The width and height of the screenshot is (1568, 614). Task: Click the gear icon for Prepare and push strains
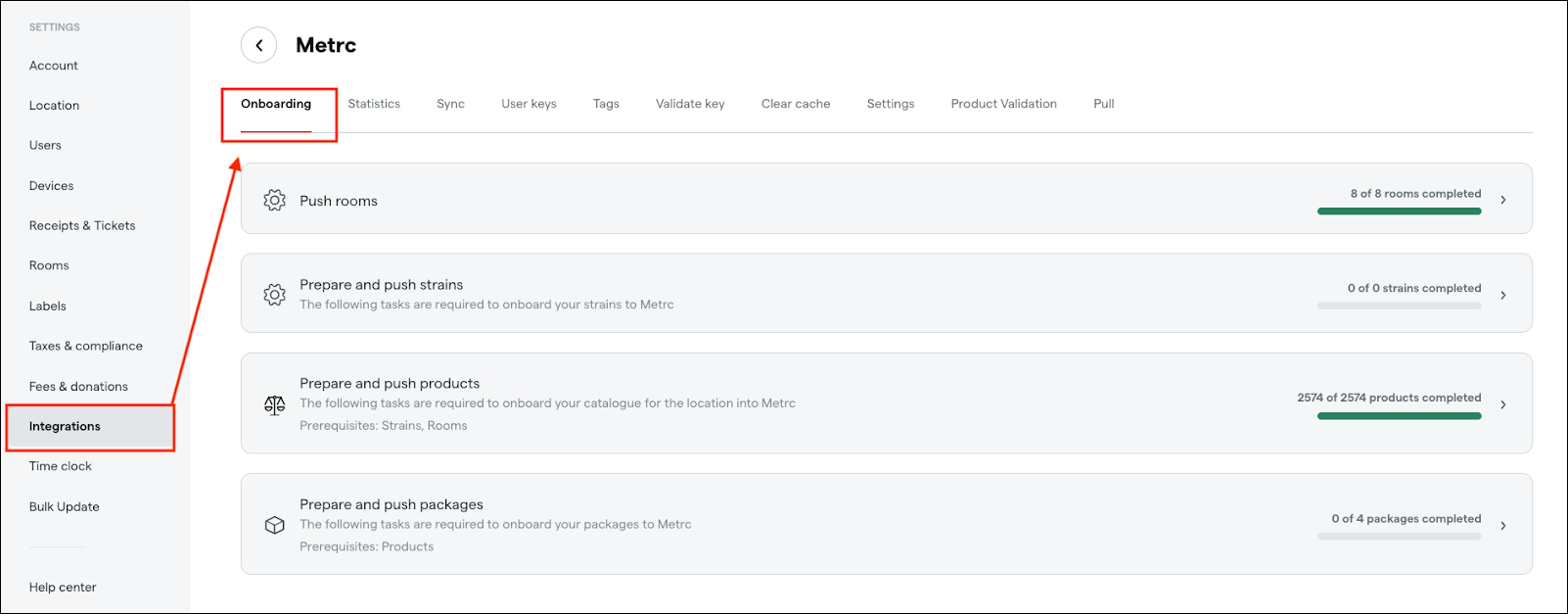pos(275,295)
